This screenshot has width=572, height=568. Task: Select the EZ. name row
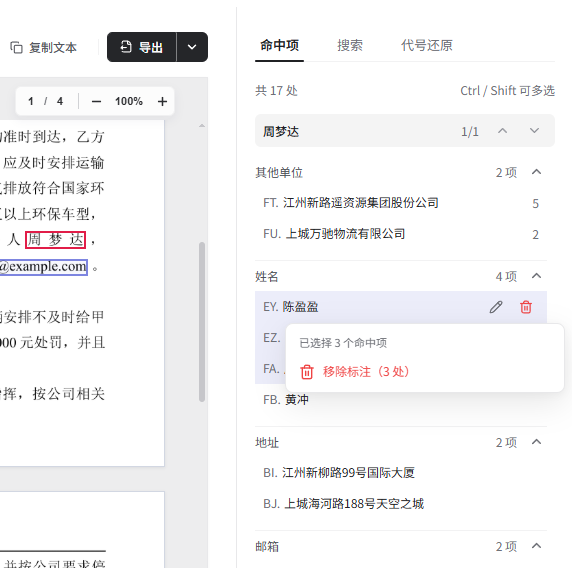(x=270, y=338)
